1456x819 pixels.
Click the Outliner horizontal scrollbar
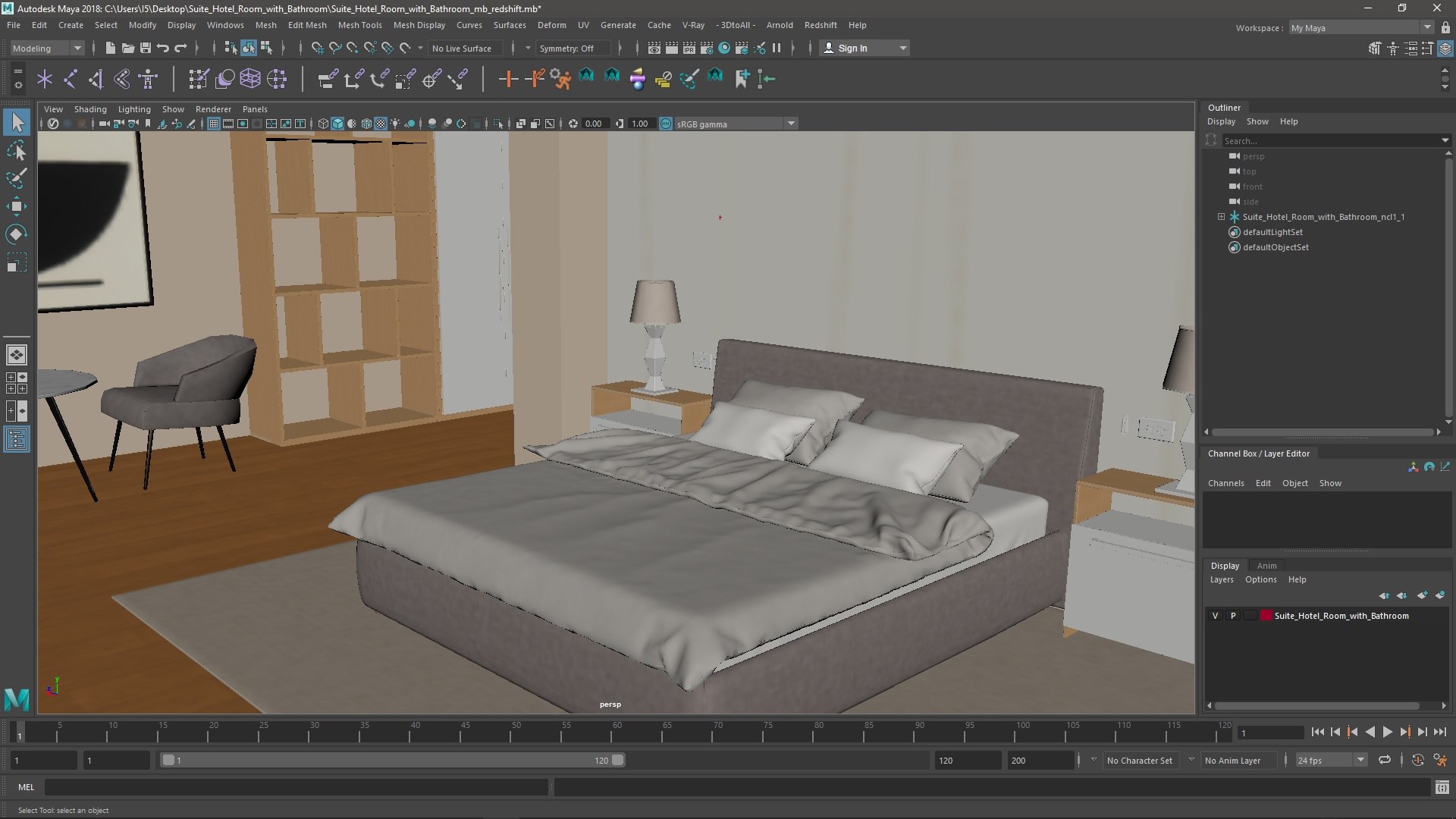[1322, 432]
